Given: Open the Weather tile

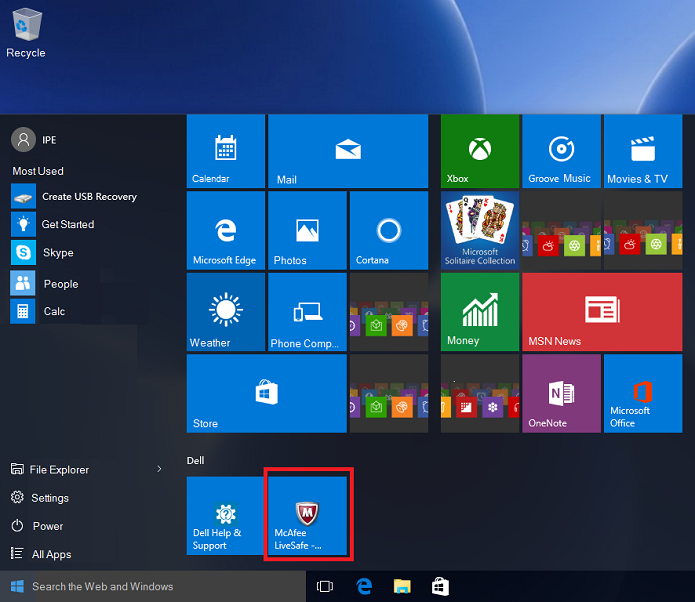Looking at the screenshot, I should (226, 312).
